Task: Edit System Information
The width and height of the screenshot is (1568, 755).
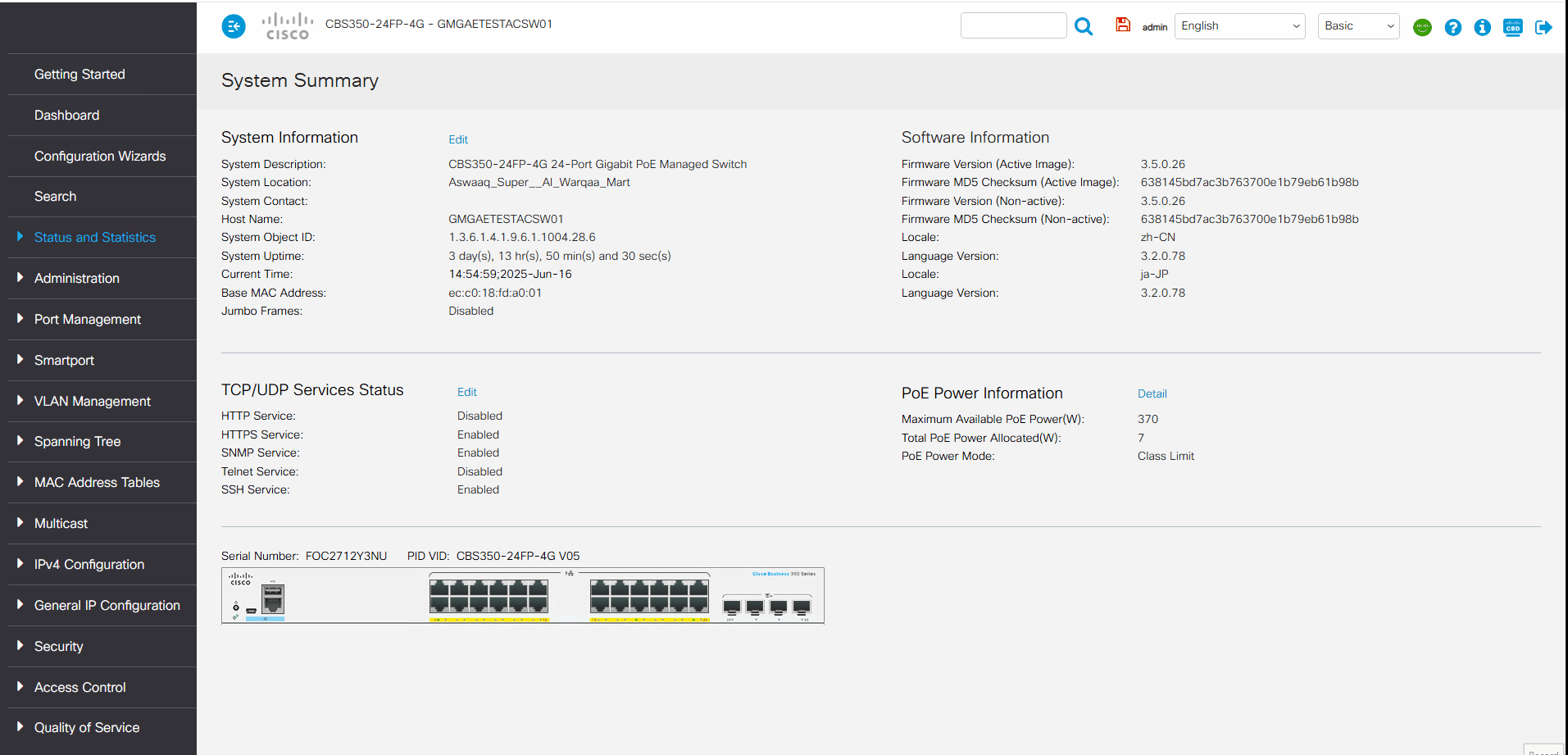Action: tap(458, 139)
